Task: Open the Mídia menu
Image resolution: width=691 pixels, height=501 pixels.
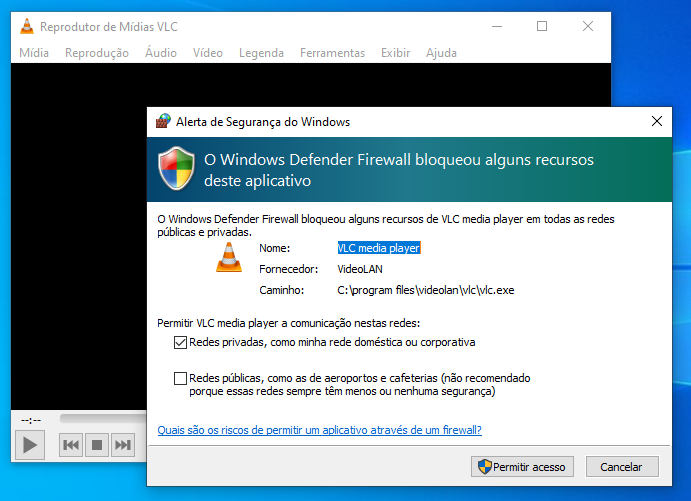Action: point(34,53)
